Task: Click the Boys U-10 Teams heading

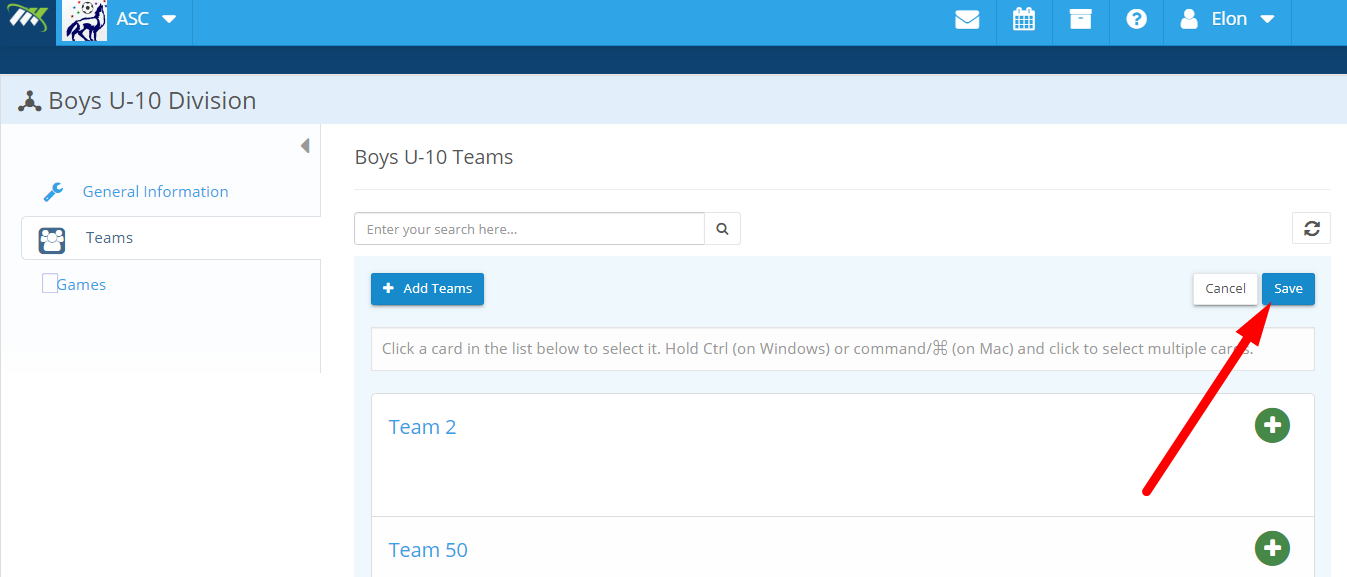Action: pos(434,157)
